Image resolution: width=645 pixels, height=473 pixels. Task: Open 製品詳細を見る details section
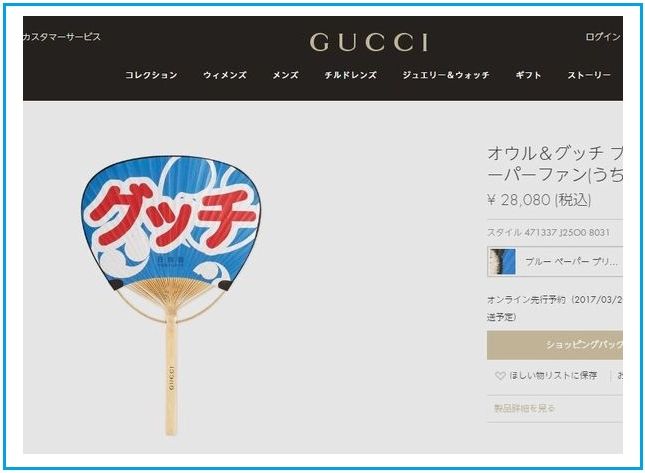coord(524,408)
